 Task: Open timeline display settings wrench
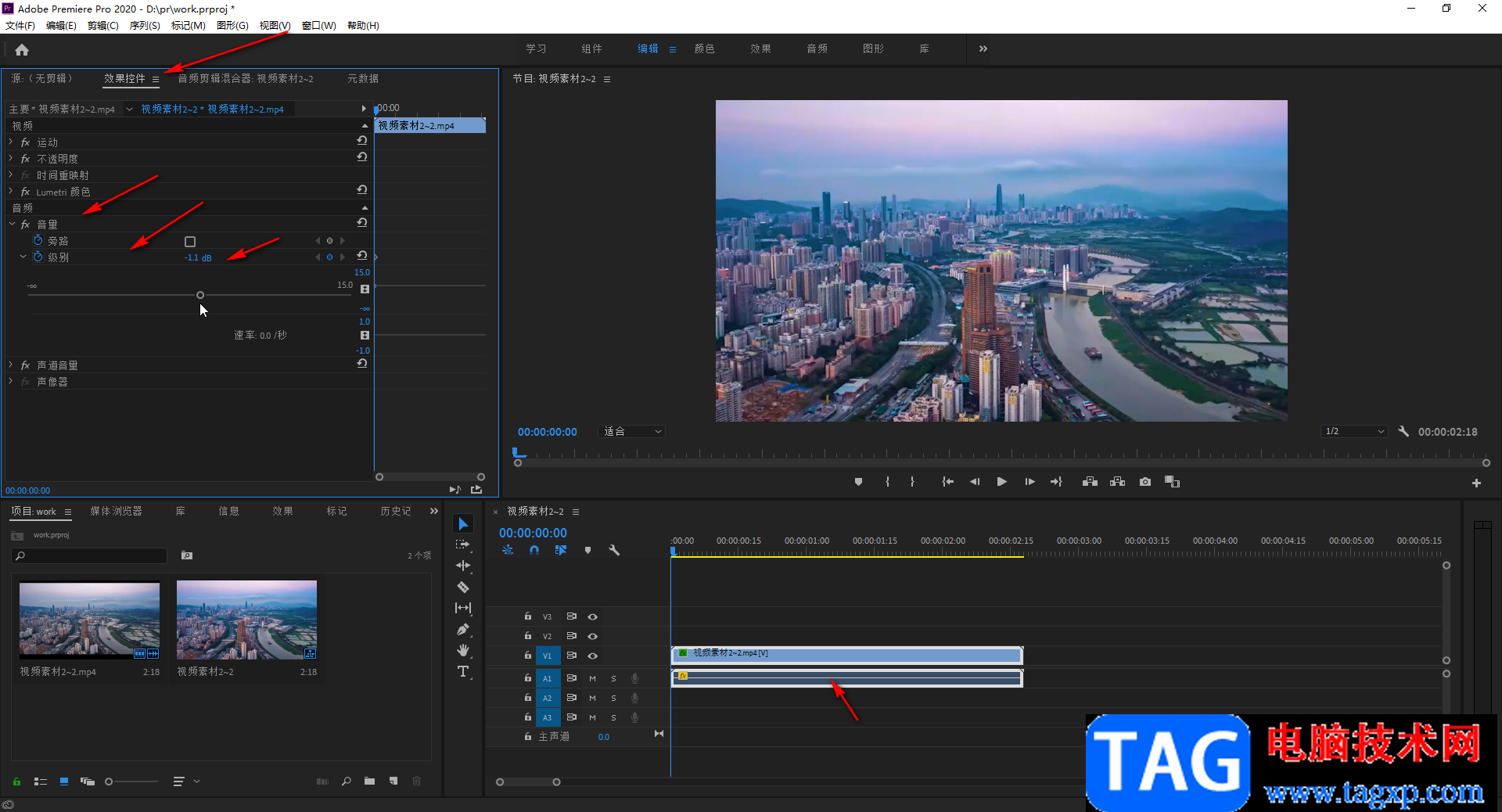614,550
